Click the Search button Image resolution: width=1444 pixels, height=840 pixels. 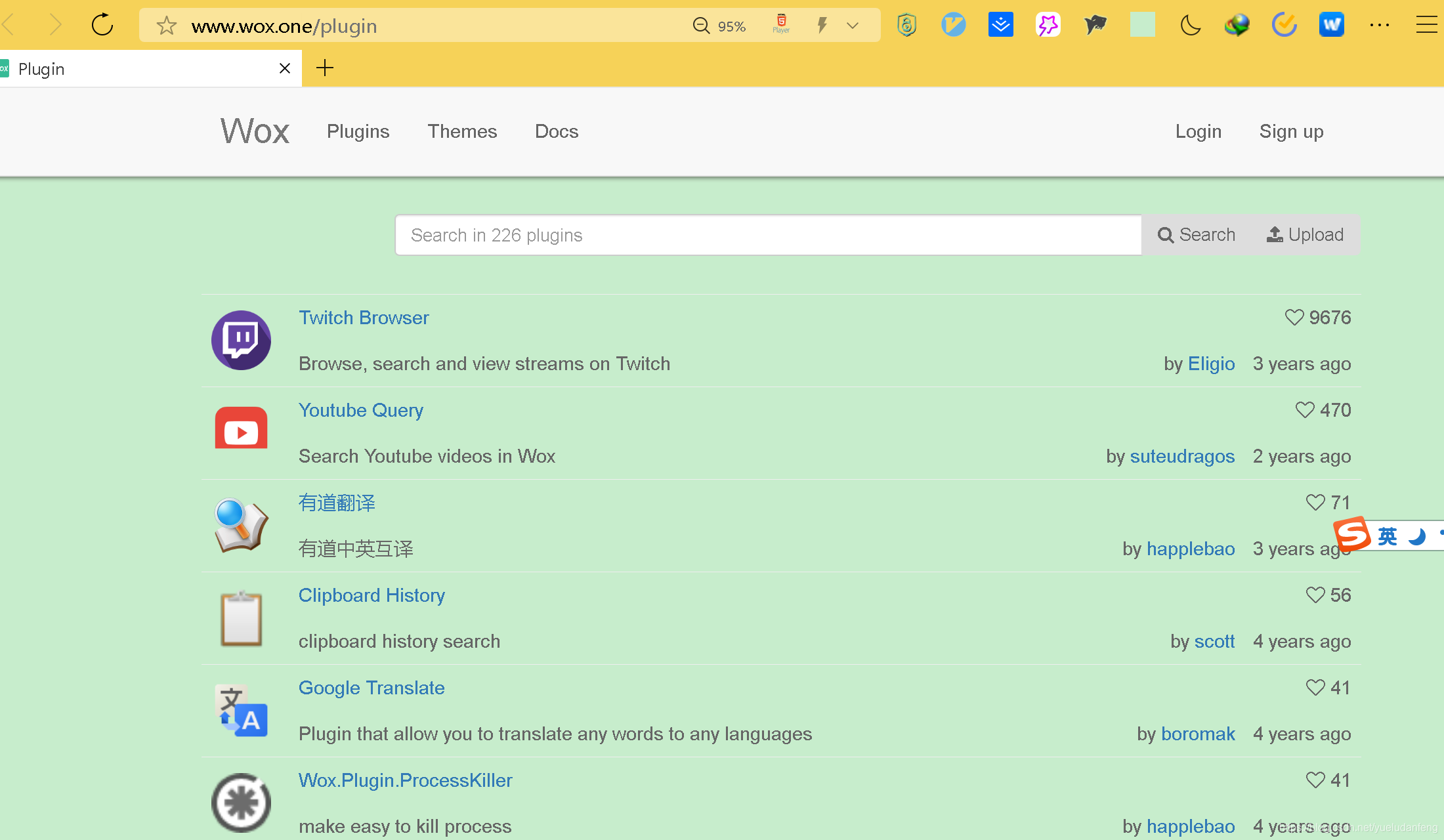pyautogui.click(x=1196, y=235)
